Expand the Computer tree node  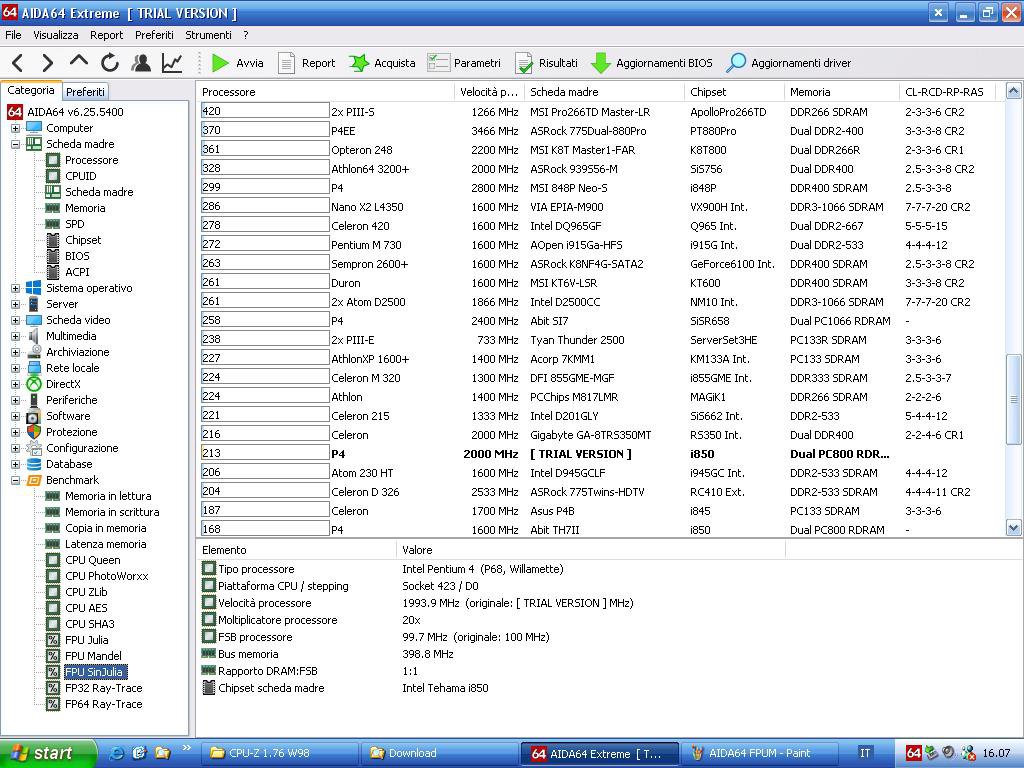pos(15,128)
